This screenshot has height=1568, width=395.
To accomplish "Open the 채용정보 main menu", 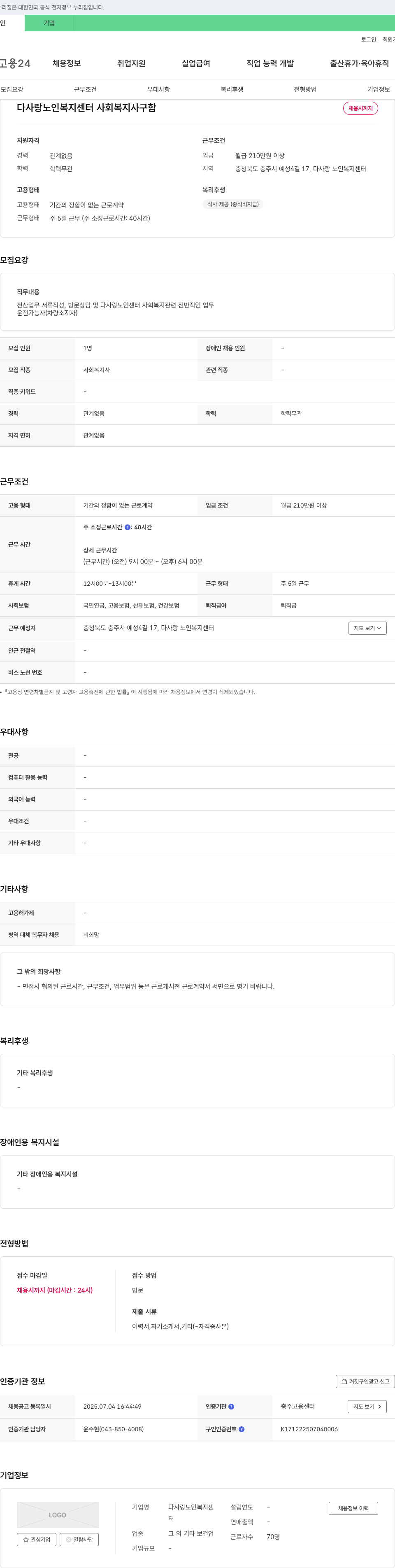I will coord(66,63).
